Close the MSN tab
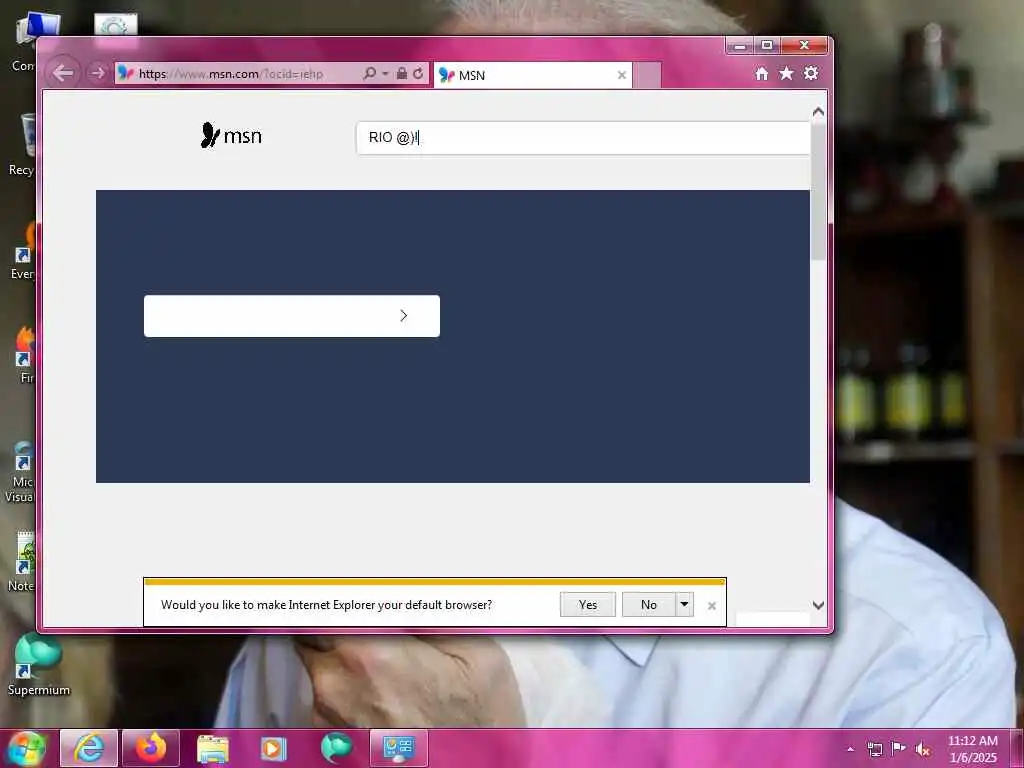 [x=622, y=75]
